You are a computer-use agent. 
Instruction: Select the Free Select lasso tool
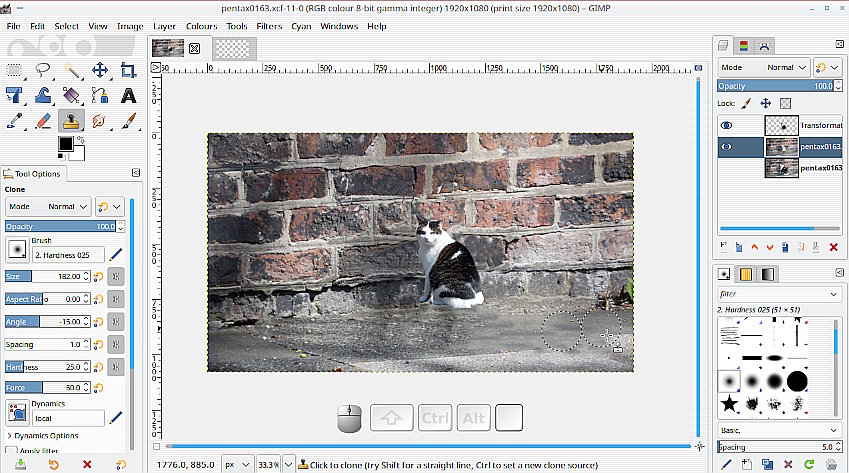[x=43, y=70]
